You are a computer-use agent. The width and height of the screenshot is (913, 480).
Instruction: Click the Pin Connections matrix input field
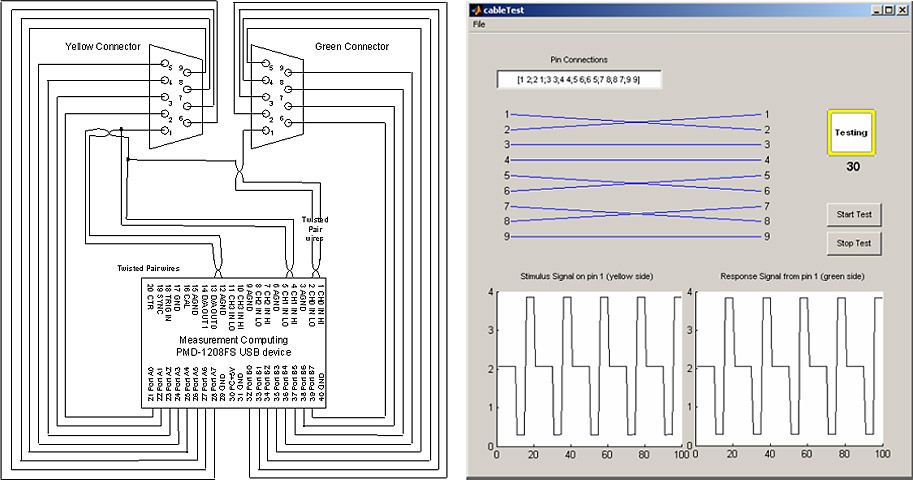(x=579, y=79)
